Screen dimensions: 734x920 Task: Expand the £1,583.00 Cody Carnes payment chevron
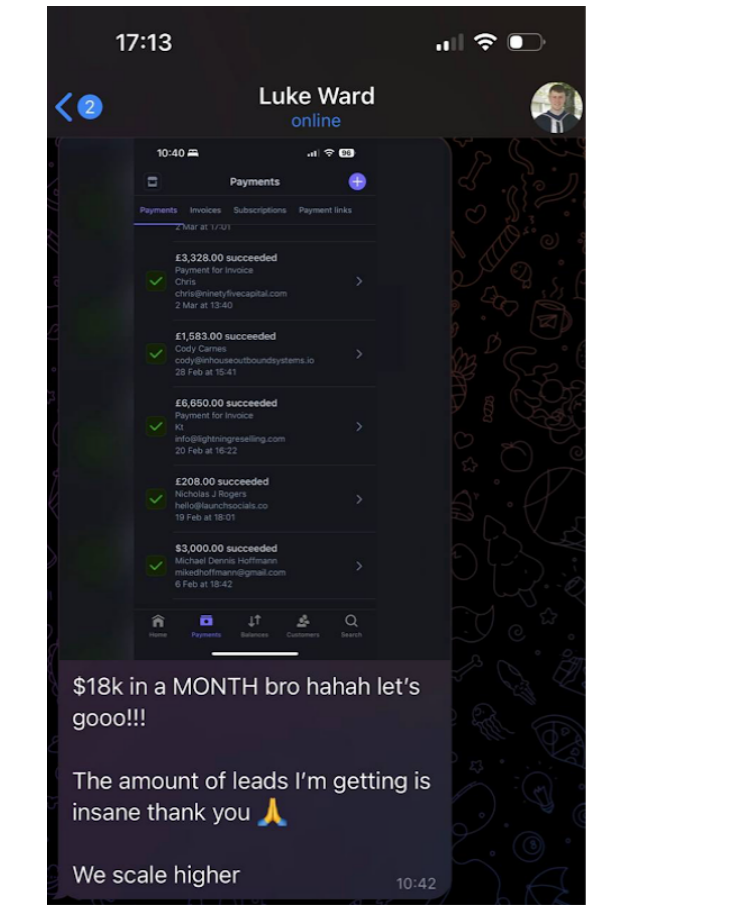[x=359, y=354]
